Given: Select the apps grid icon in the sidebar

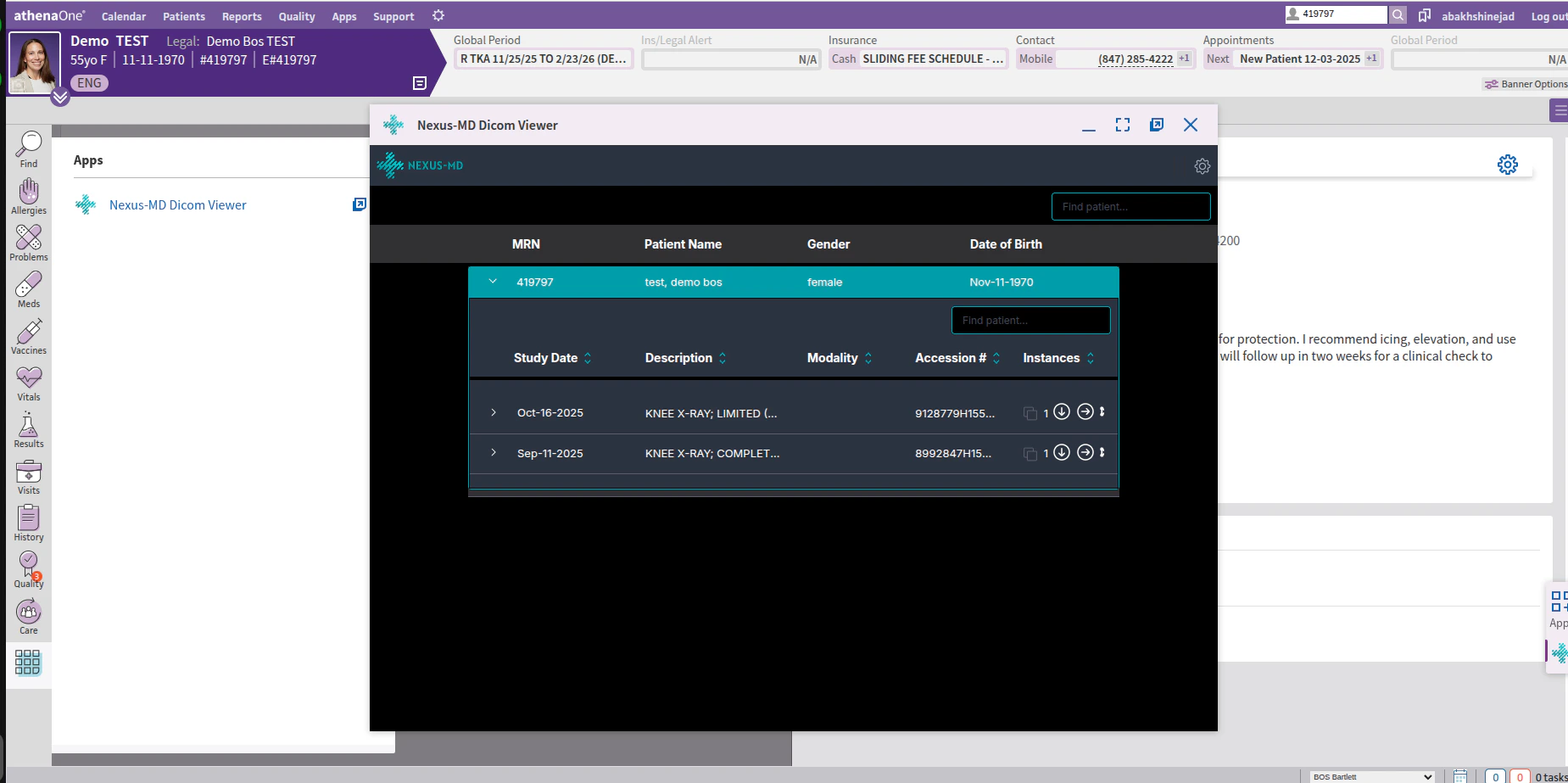Looking at the screenshot, I should click(27, 663).
